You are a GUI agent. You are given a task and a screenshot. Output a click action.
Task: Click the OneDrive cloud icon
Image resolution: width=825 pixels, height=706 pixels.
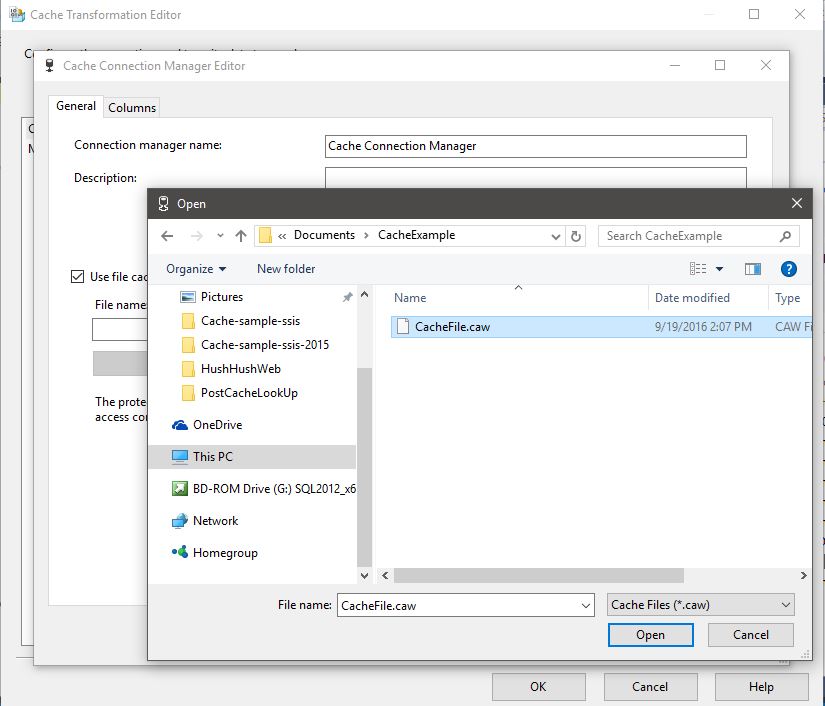(x=180, y=425)
